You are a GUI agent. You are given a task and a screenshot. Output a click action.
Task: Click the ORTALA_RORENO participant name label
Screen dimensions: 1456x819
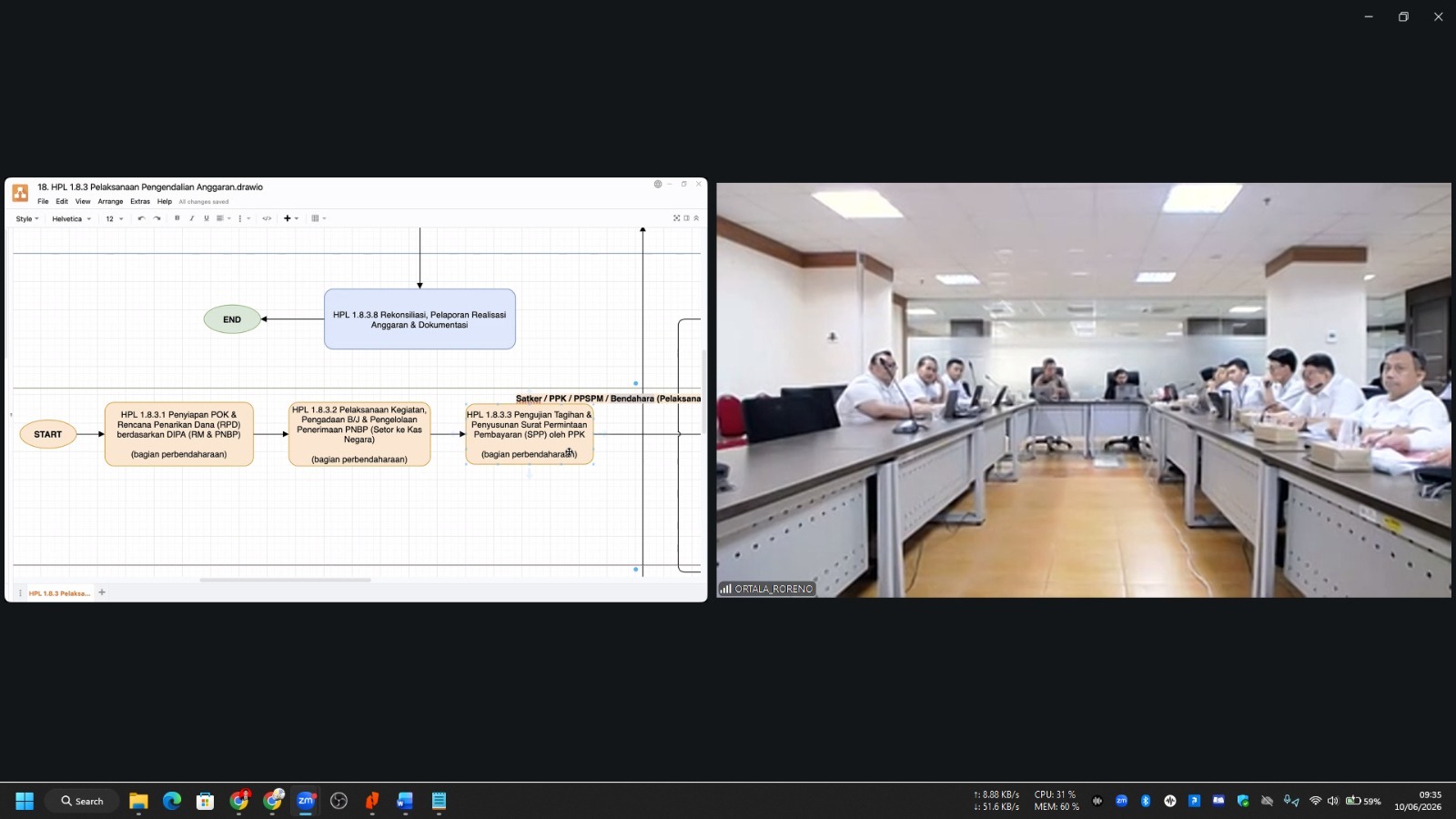(x=767, y=589)
